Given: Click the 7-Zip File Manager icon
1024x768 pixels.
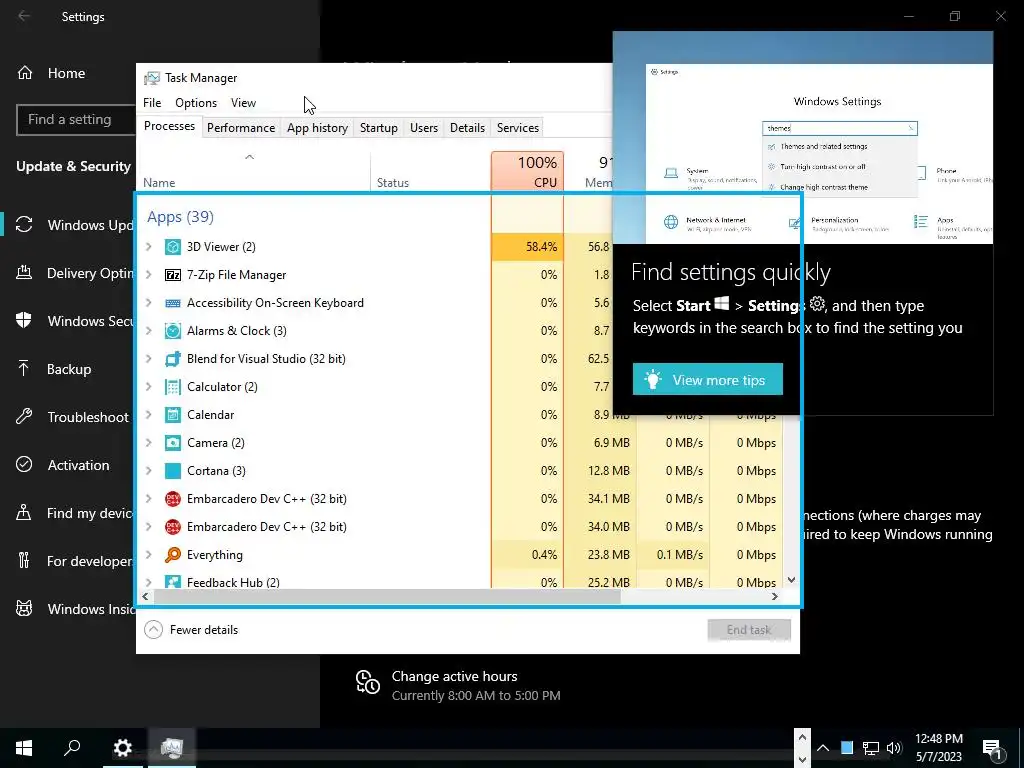Looking at the screenshot, I should coord(172,275).
